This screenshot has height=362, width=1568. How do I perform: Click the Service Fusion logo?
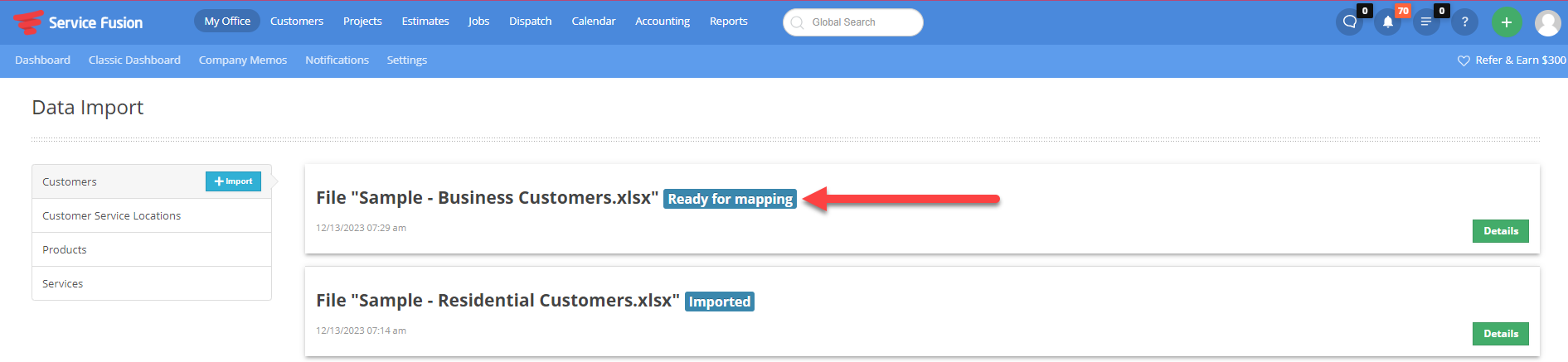click(x=78, y=22)
